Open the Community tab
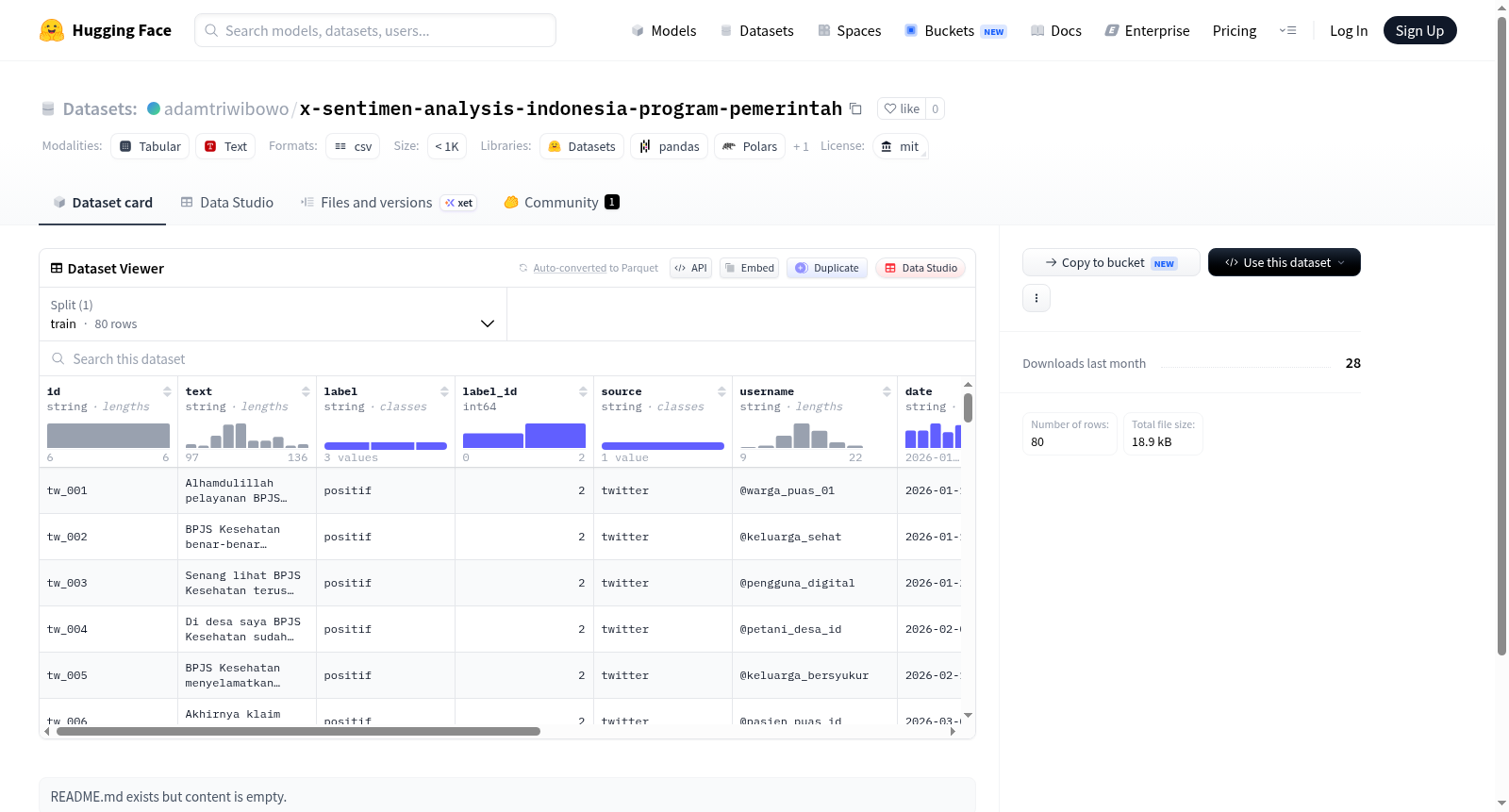 tap(562, 203)
